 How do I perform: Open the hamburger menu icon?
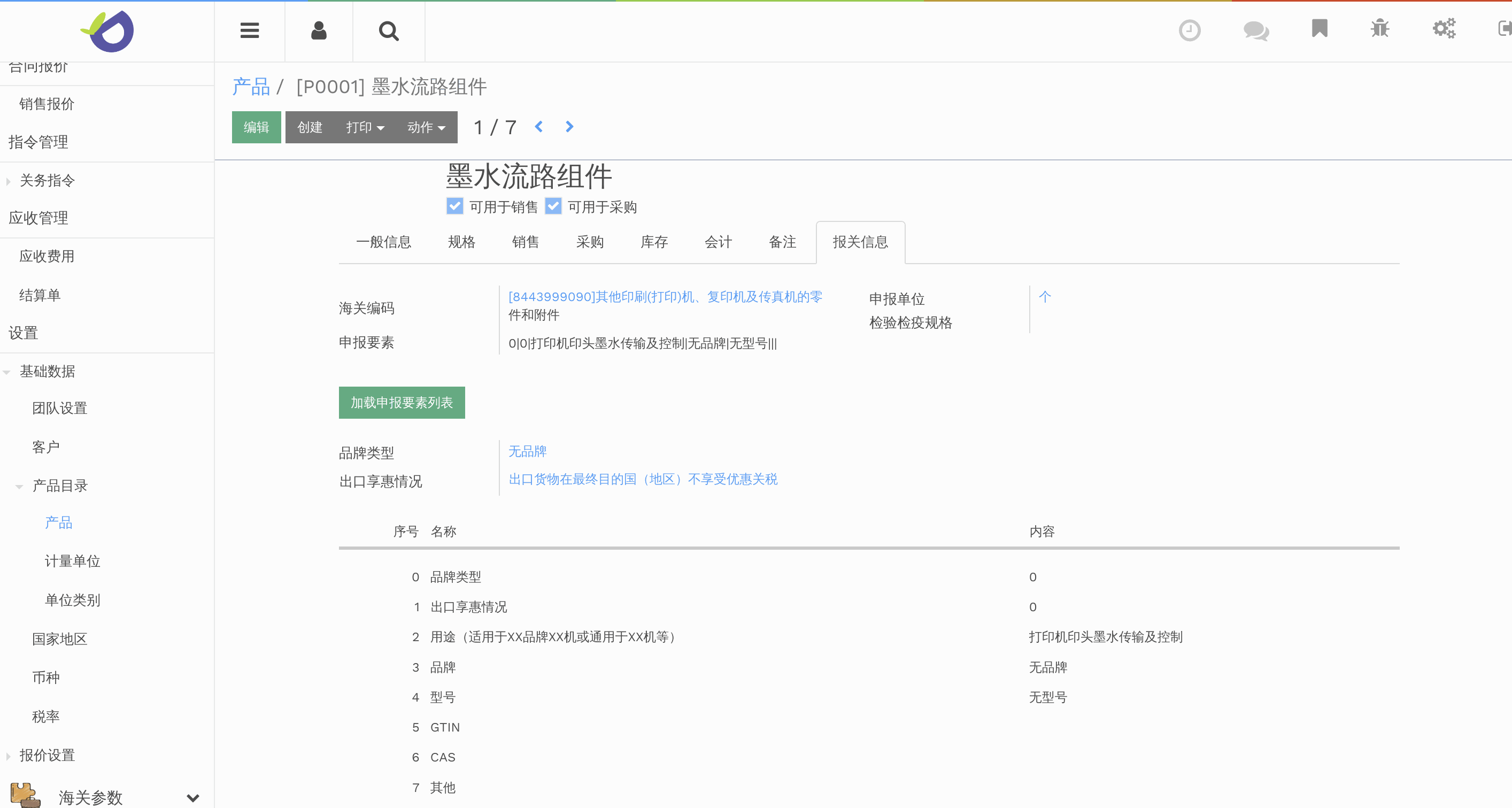(x=249, y=30)
